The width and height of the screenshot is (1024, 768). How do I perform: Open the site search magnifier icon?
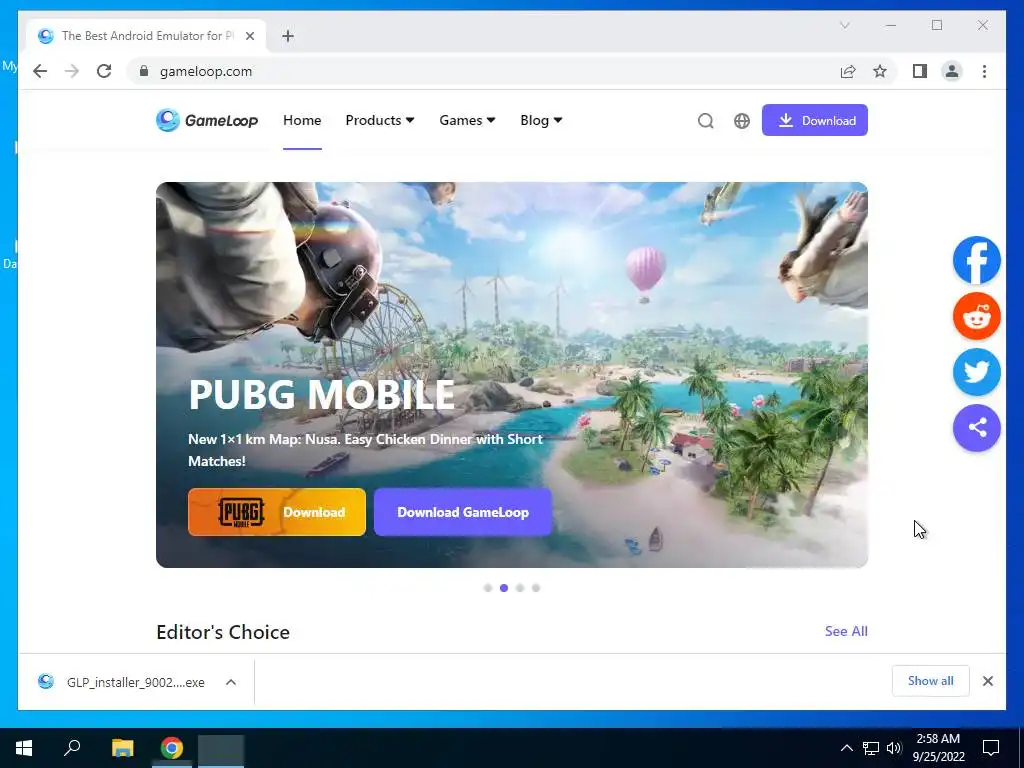pyautogui.click(x=705, y=121)
